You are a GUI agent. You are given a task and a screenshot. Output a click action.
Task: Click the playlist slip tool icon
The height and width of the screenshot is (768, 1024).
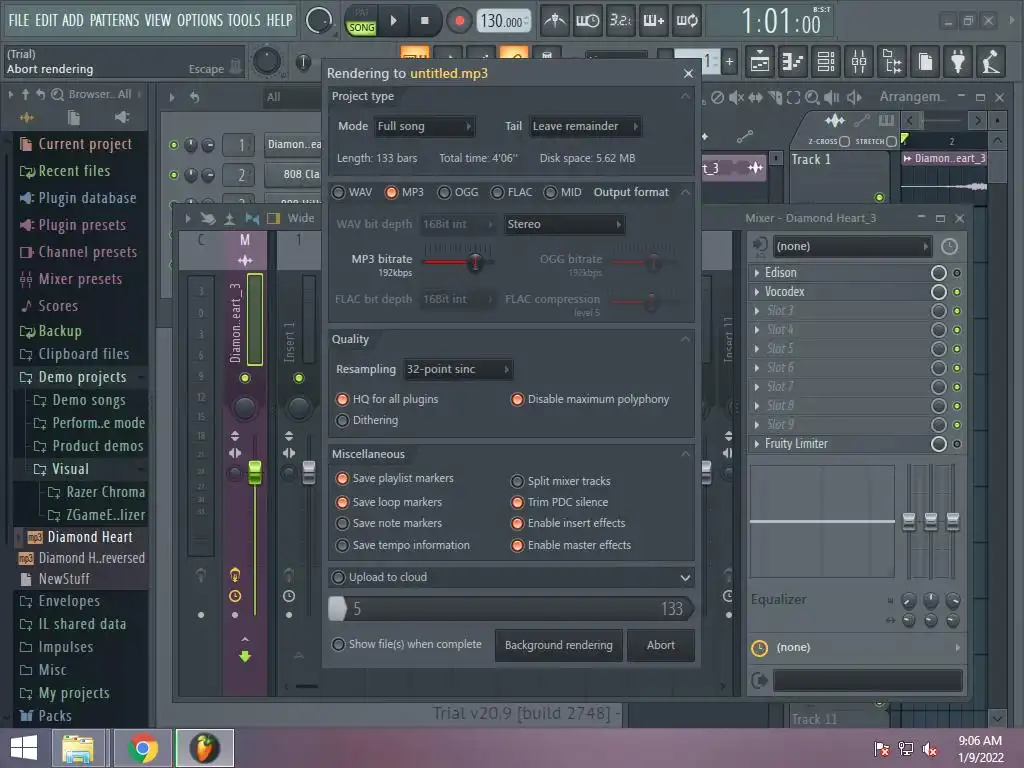(x=756, y=97)
